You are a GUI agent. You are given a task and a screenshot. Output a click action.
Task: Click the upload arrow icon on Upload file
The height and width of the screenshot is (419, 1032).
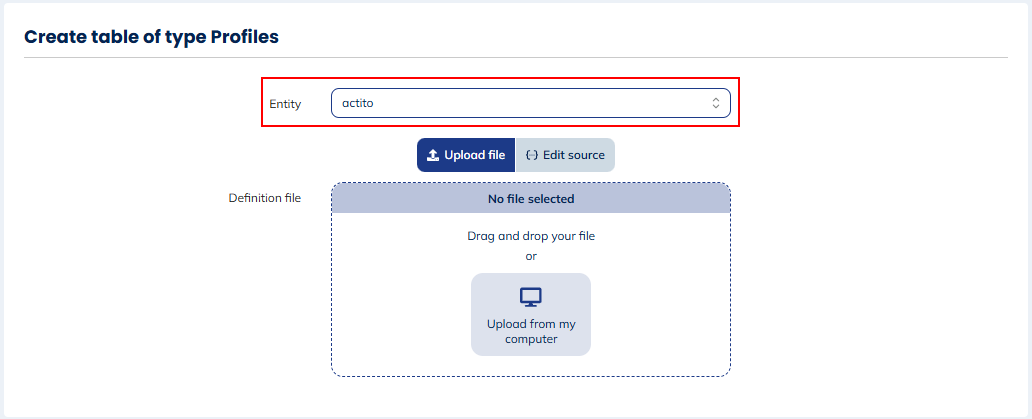(433, 155)
